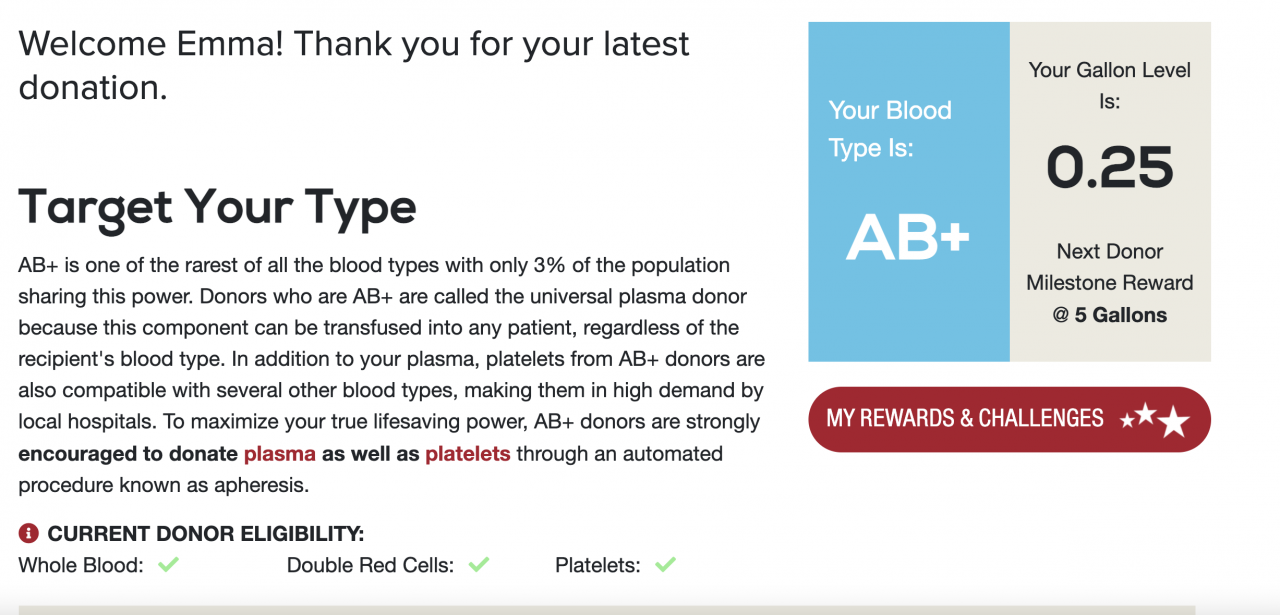The width and height of the screenshot is (1280, 615).
Task: Click the Double Red Cells green checkmark
Action: click(479, 565)
